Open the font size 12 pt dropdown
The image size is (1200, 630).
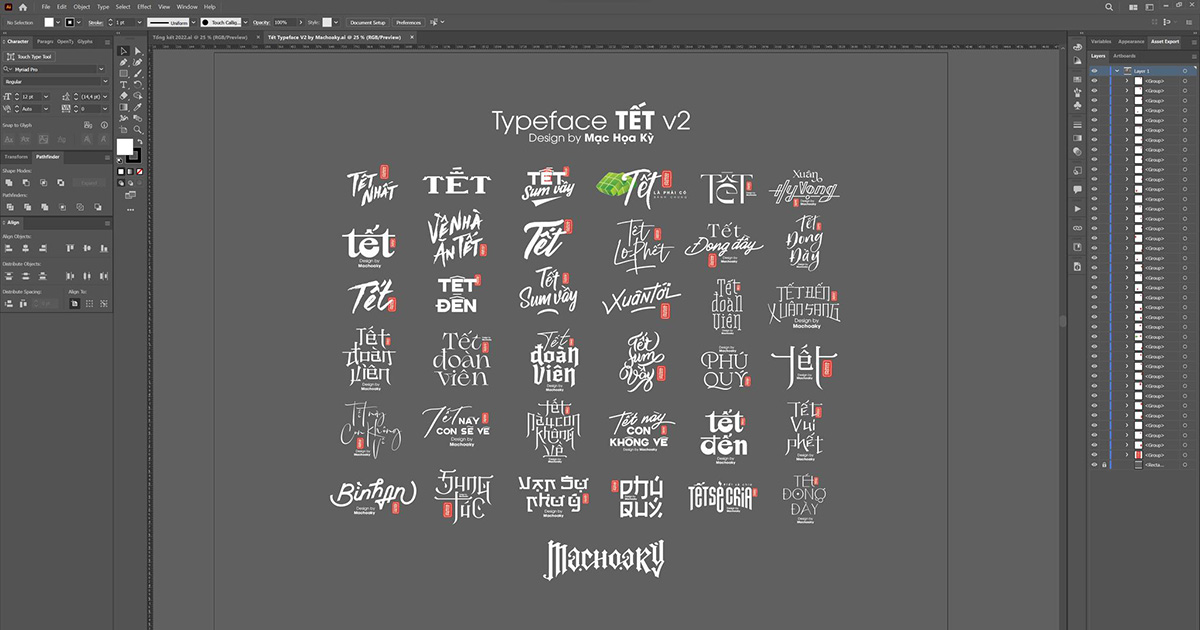click(46, 97)
